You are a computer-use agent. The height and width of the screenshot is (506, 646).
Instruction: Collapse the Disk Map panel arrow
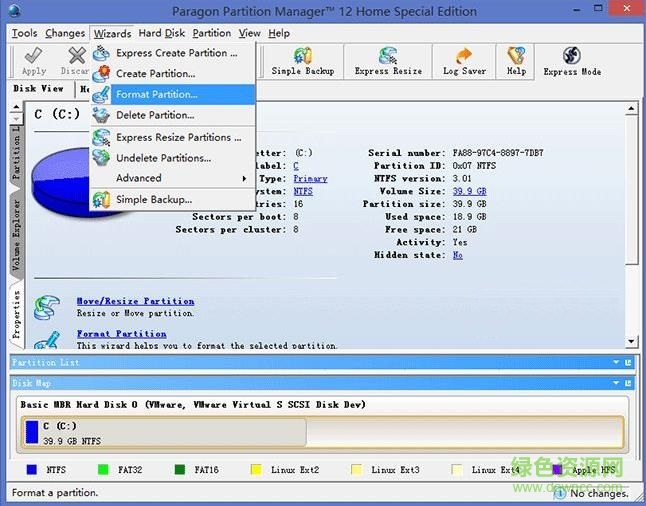[x=616, y=383]
